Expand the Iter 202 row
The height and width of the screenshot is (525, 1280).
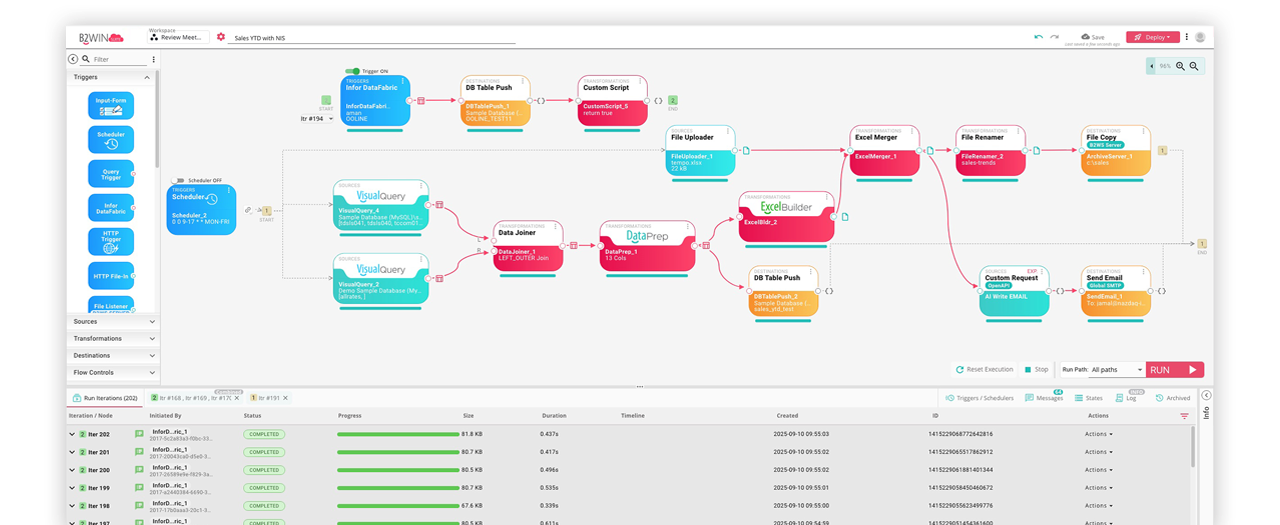pyautogui.click(x=72, y=434)
